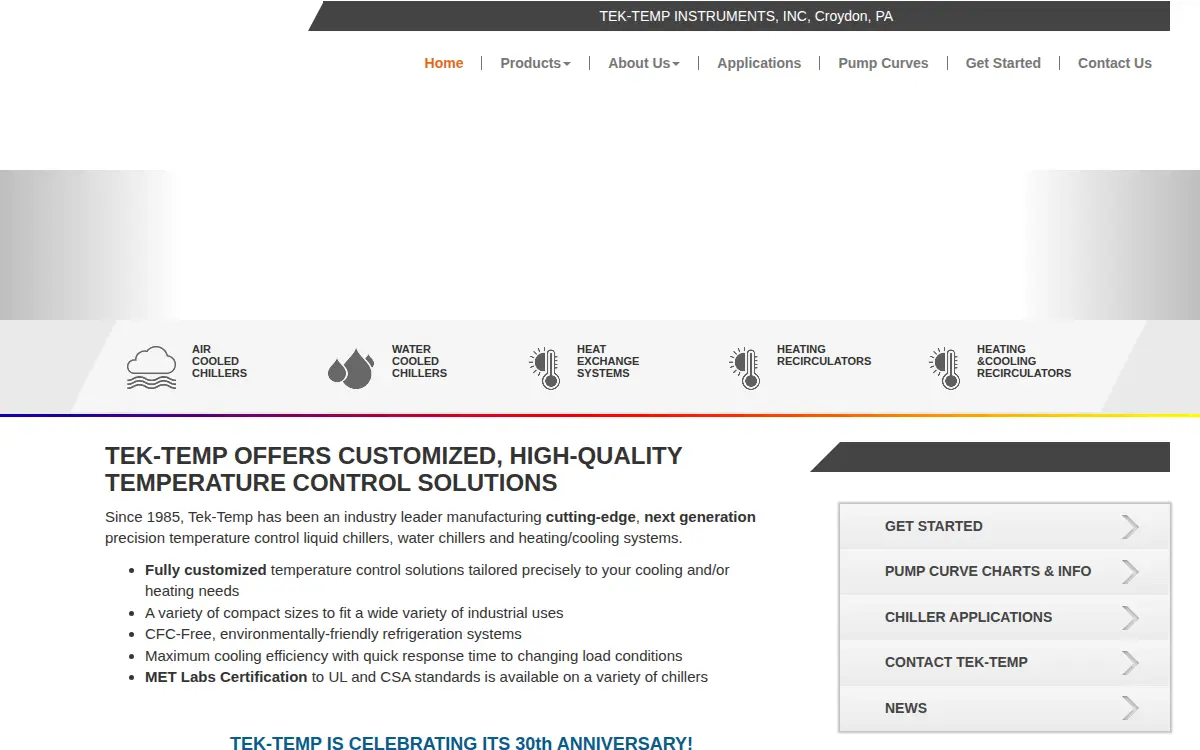The width and height of the screenshot is (1200, 750).
Task: Open the Heating Recirculators text link
Action: click(824, 355)
